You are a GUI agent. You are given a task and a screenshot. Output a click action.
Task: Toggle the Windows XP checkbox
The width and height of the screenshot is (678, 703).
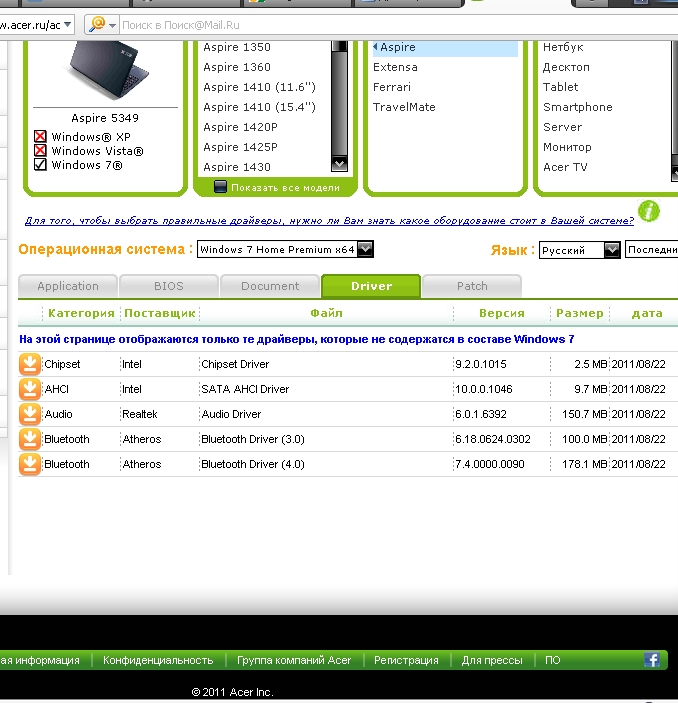(x=40, y=136)
